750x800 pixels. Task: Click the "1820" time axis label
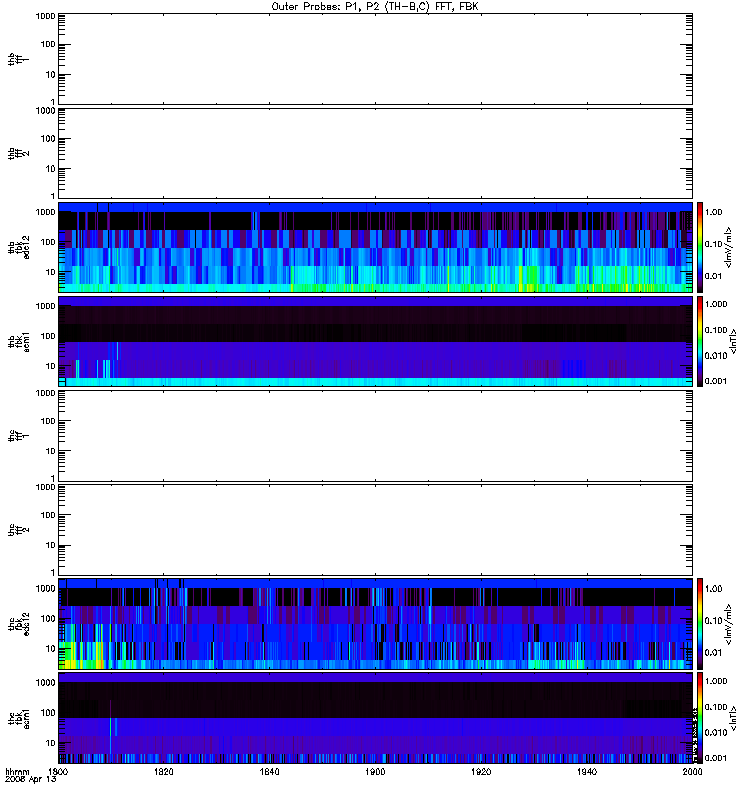pos(164,772)
